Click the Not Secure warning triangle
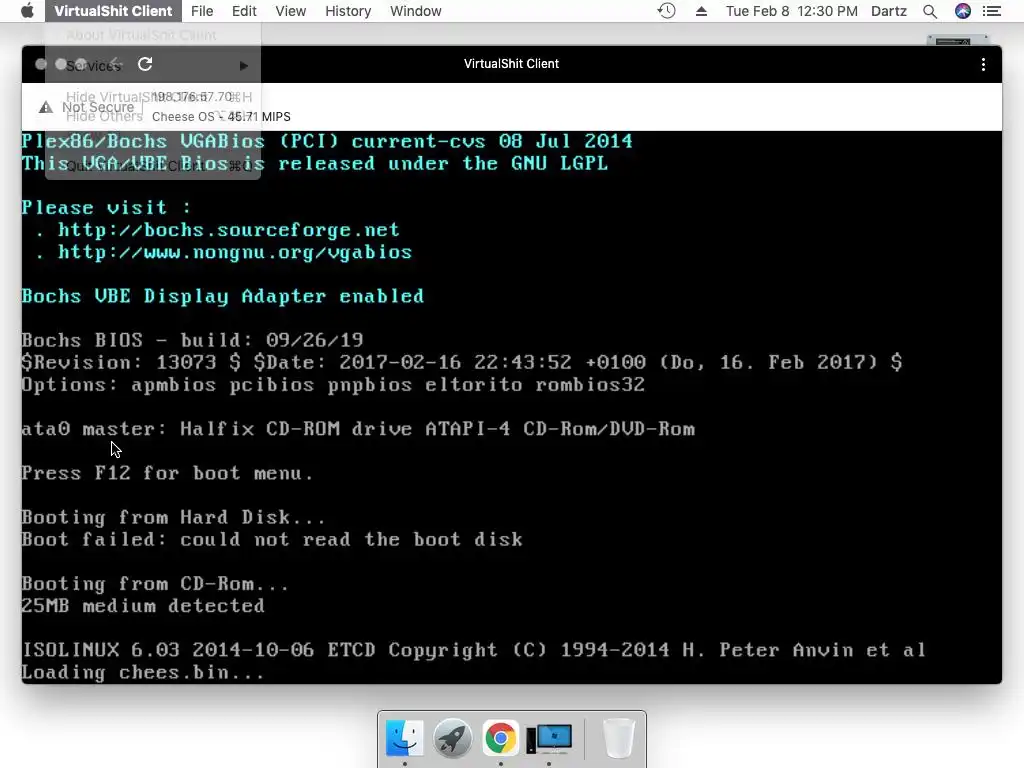Viewport: 1024px width, 768px height. click(45, 107)
